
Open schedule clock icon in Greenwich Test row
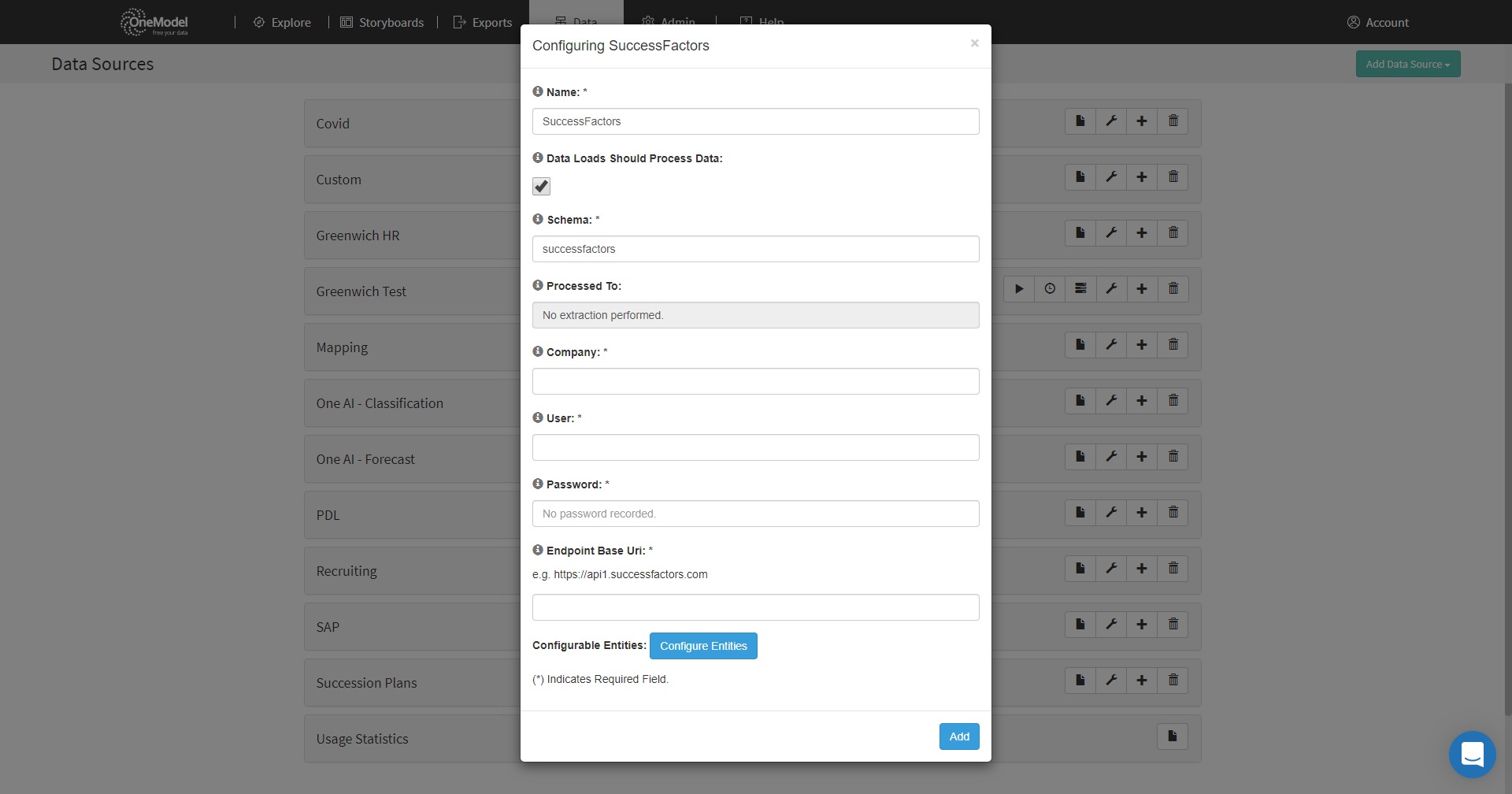pos(1050,289)
